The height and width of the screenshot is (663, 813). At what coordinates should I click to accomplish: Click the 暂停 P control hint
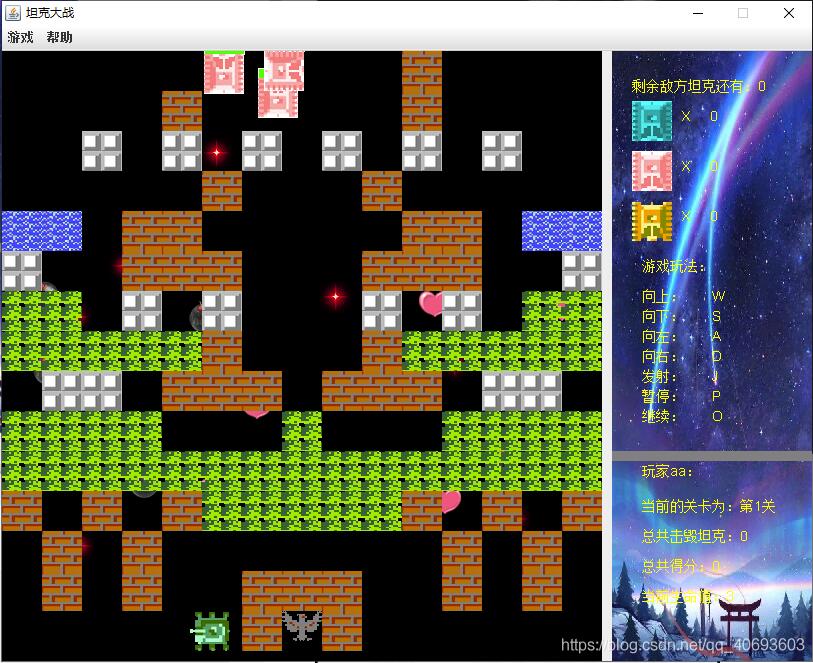click(x=681, y=397)
